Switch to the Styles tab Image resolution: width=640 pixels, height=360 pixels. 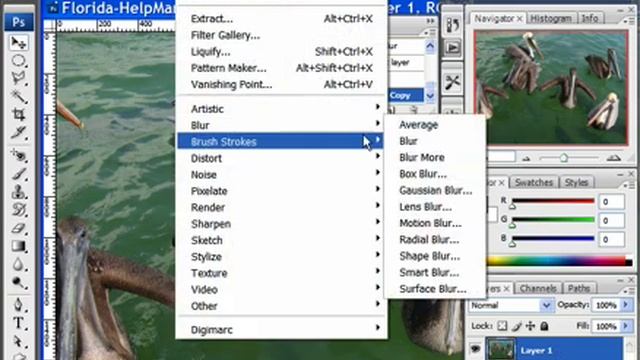click(x=576, y=182)
